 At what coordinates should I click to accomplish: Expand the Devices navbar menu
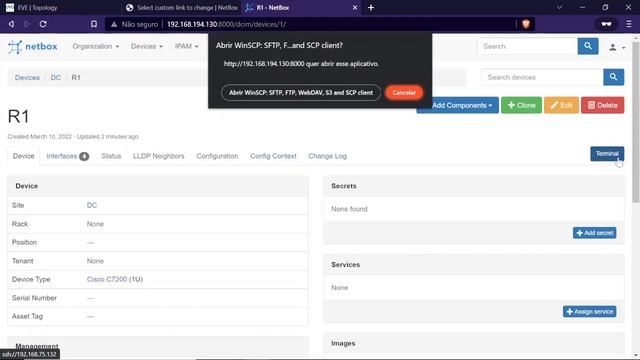[x=147, y=47]
